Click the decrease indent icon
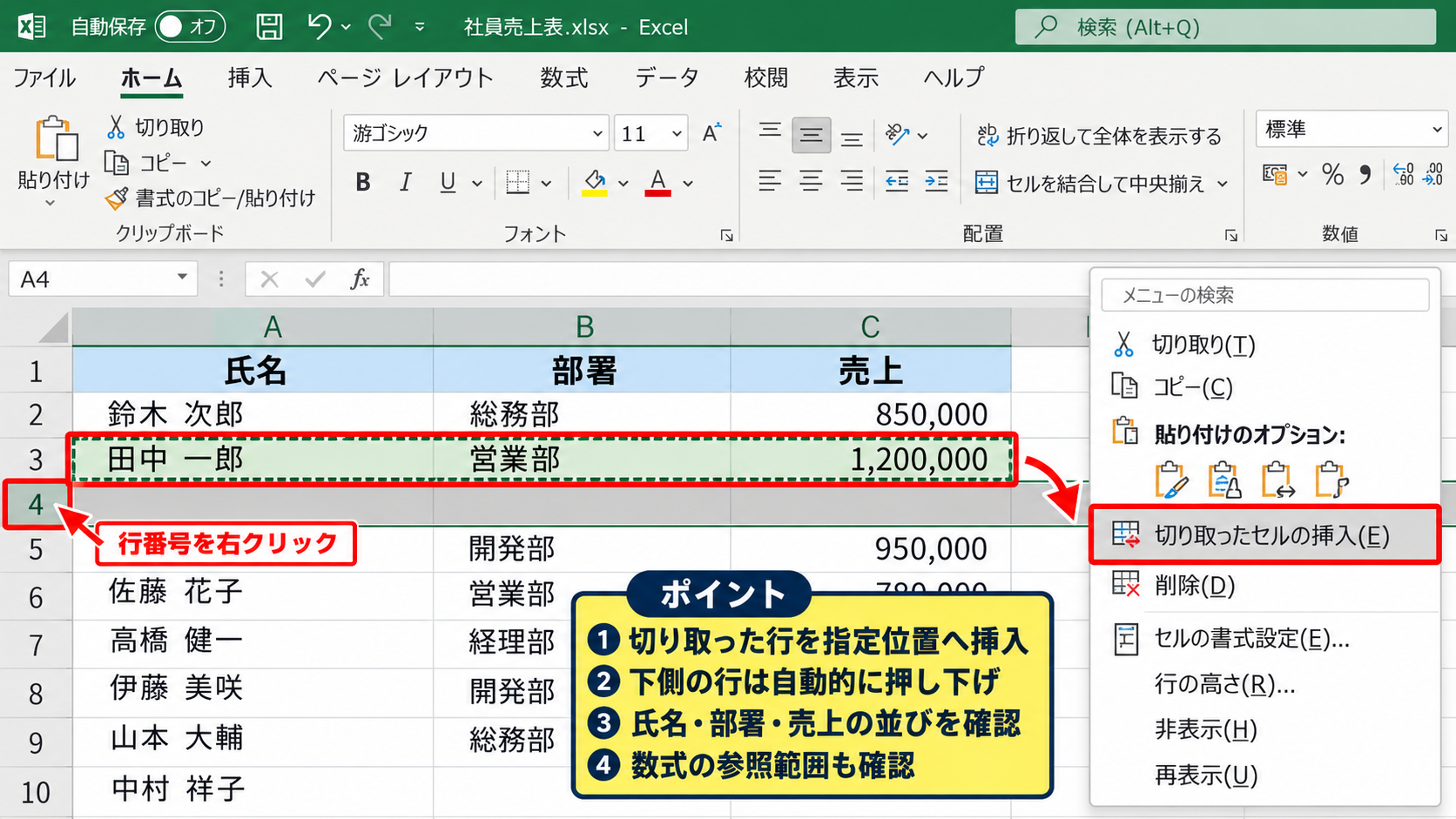This screenshot has height=819, width=1456. click(x=896, y=182)
